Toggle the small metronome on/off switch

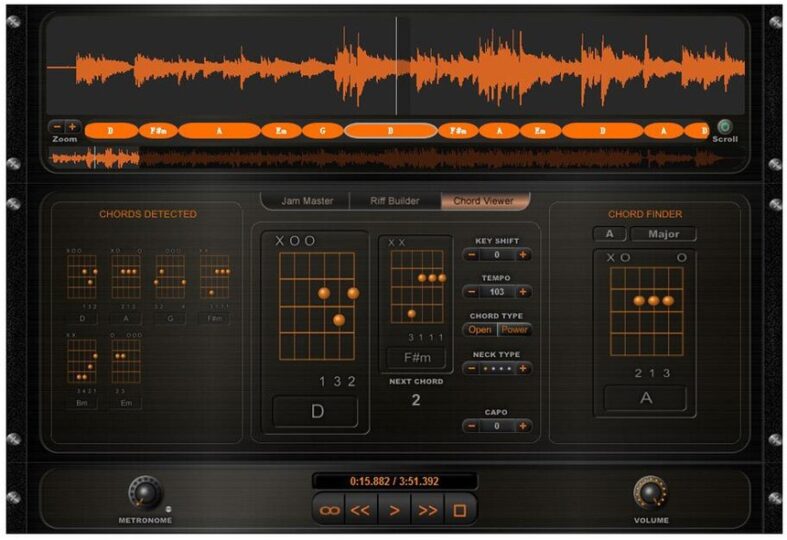[169, 508]
